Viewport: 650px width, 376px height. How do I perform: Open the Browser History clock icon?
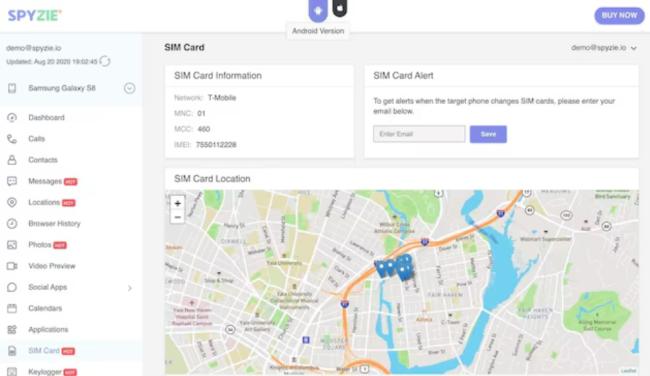click(x=12, y=223)
